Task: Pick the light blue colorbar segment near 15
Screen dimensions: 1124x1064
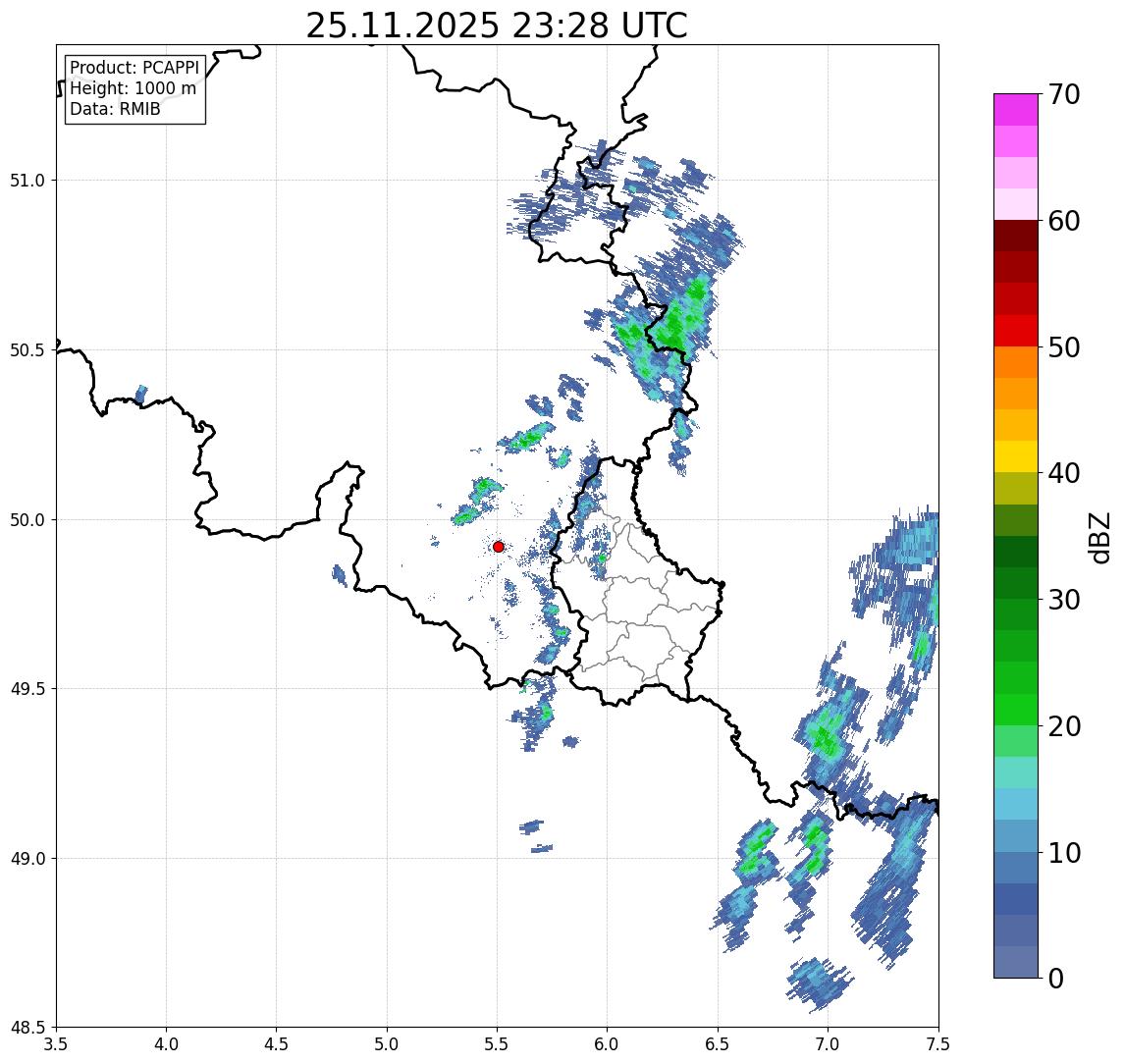Action: point(1016,804)
